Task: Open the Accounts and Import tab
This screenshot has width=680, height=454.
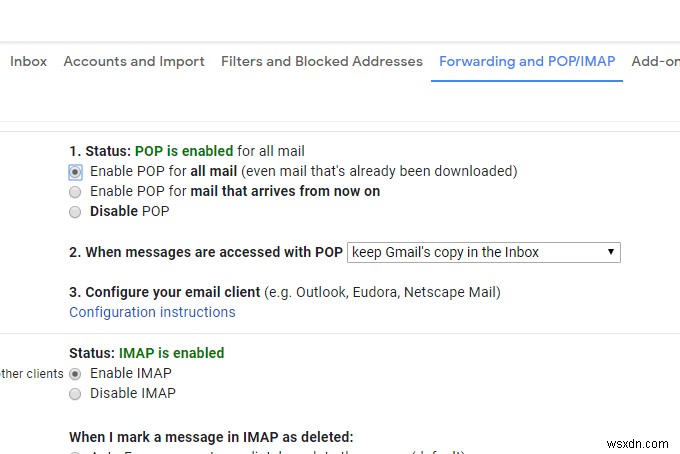Action: tap(134, 61)
